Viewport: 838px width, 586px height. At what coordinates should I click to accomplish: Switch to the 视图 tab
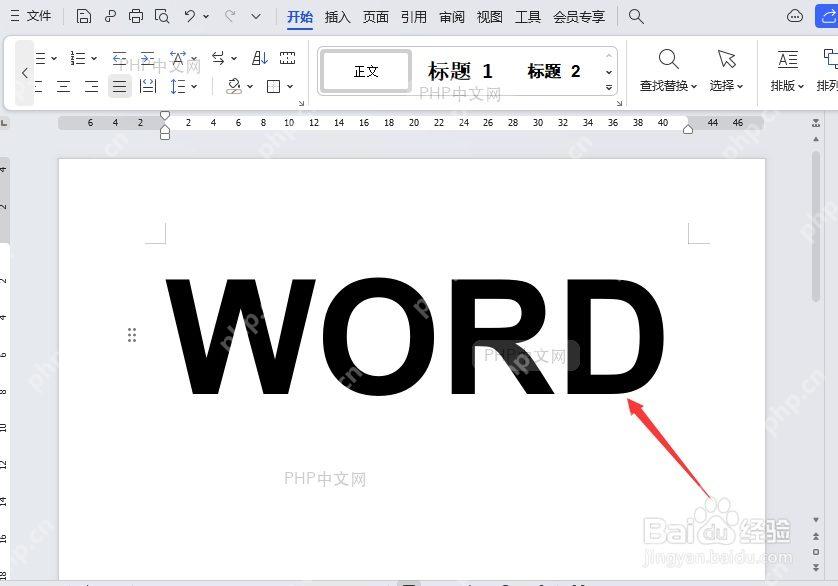[x=490, y=17]
